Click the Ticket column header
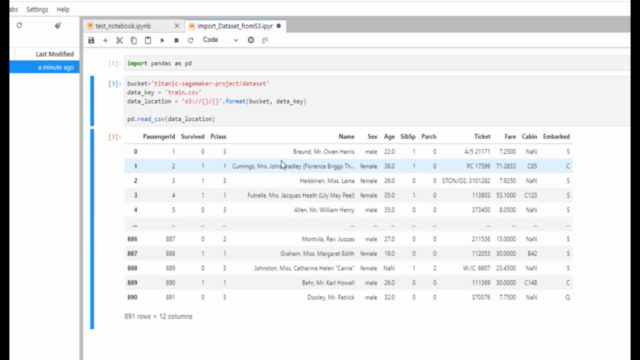 pos(482,137)
